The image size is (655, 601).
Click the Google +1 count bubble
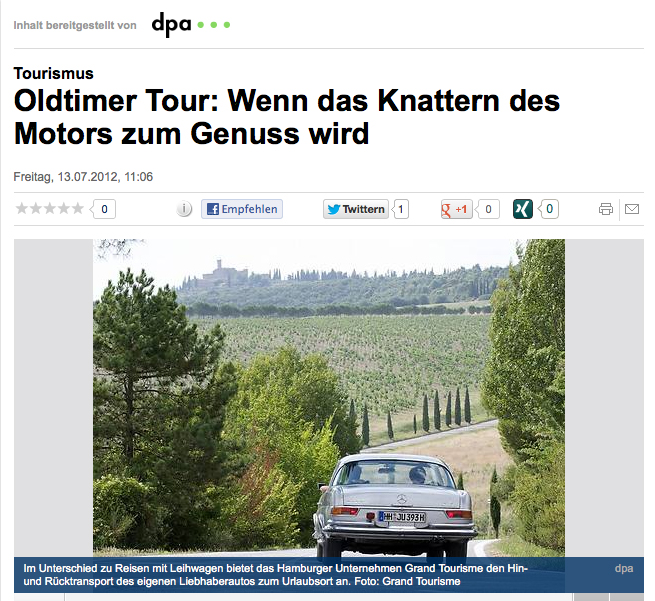(487, 209)
